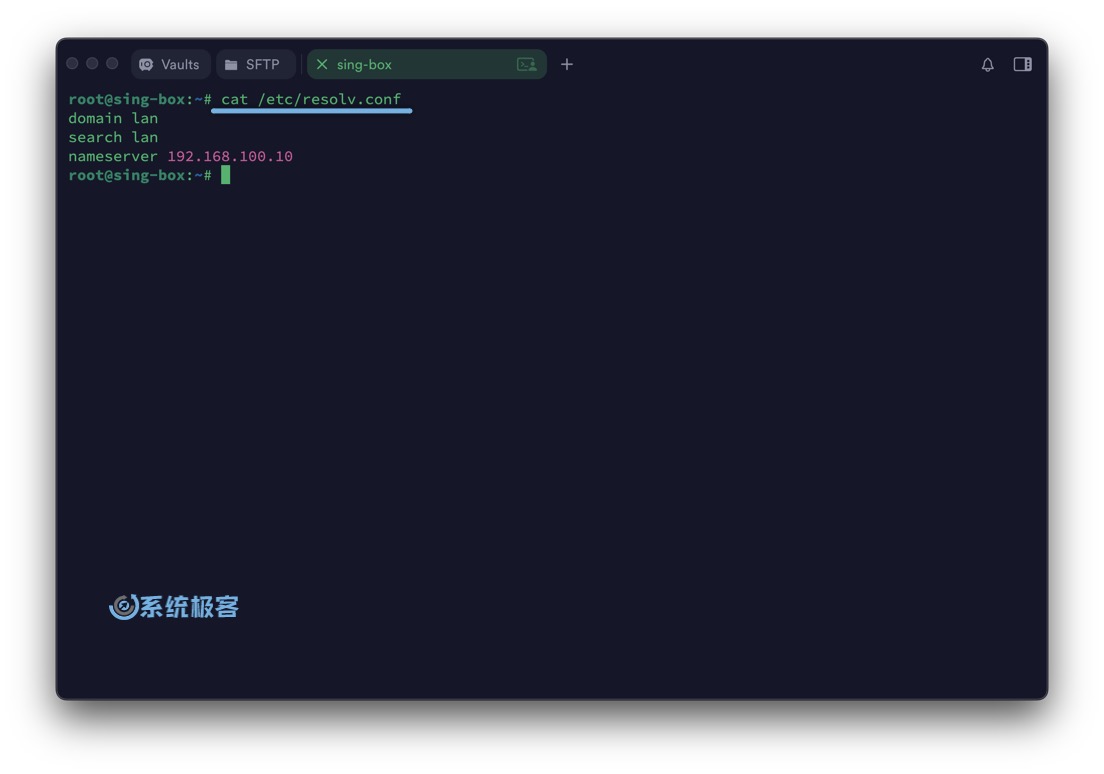Click the red close window button
The height and width of the screenshot is (774, 1104).
(x=73, y=63)
